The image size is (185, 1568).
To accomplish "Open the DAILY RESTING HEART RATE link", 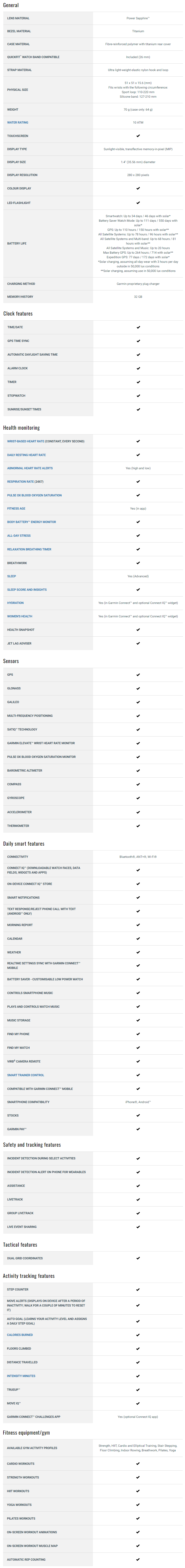I will (26, 455).
